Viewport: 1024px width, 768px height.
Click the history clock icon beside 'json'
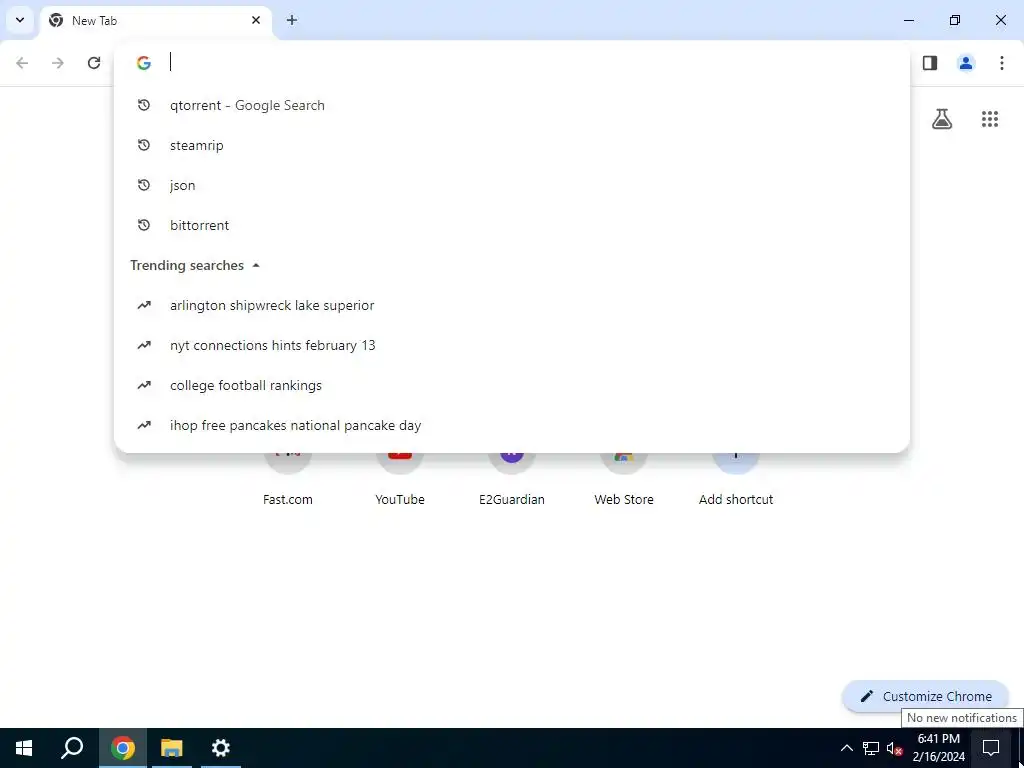tap(144, 185)
